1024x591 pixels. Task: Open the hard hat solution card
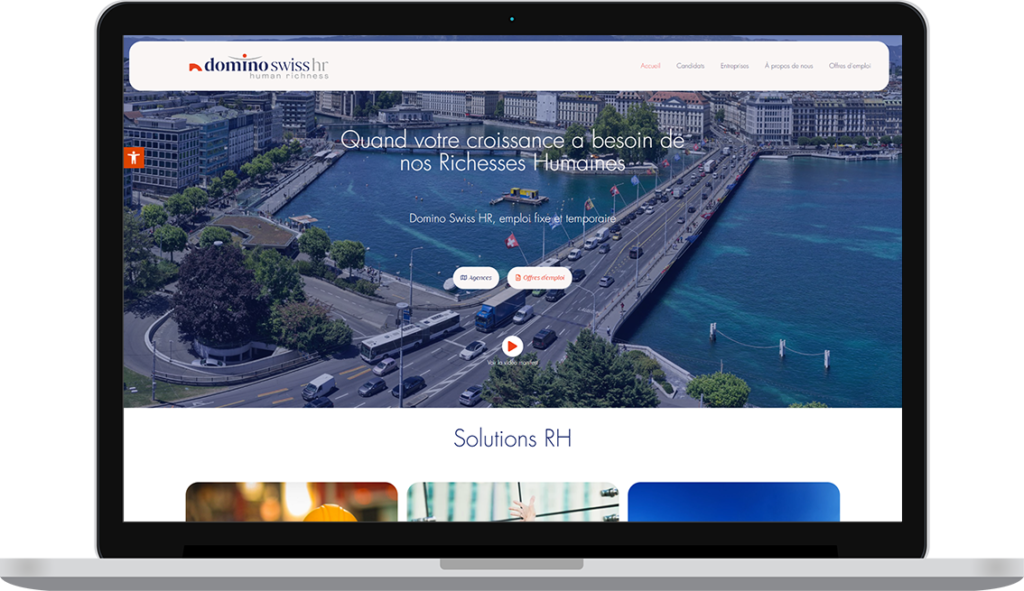291,501
